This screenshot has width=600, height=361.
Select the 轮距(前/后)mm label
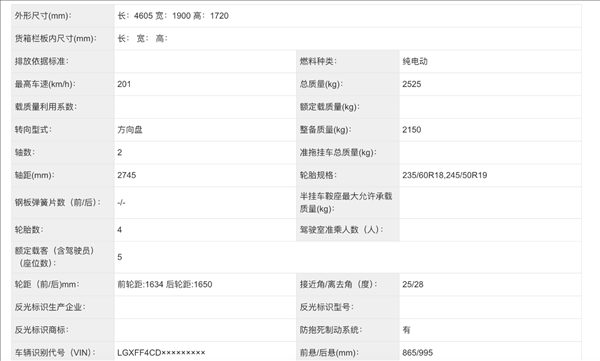point(47,284)
